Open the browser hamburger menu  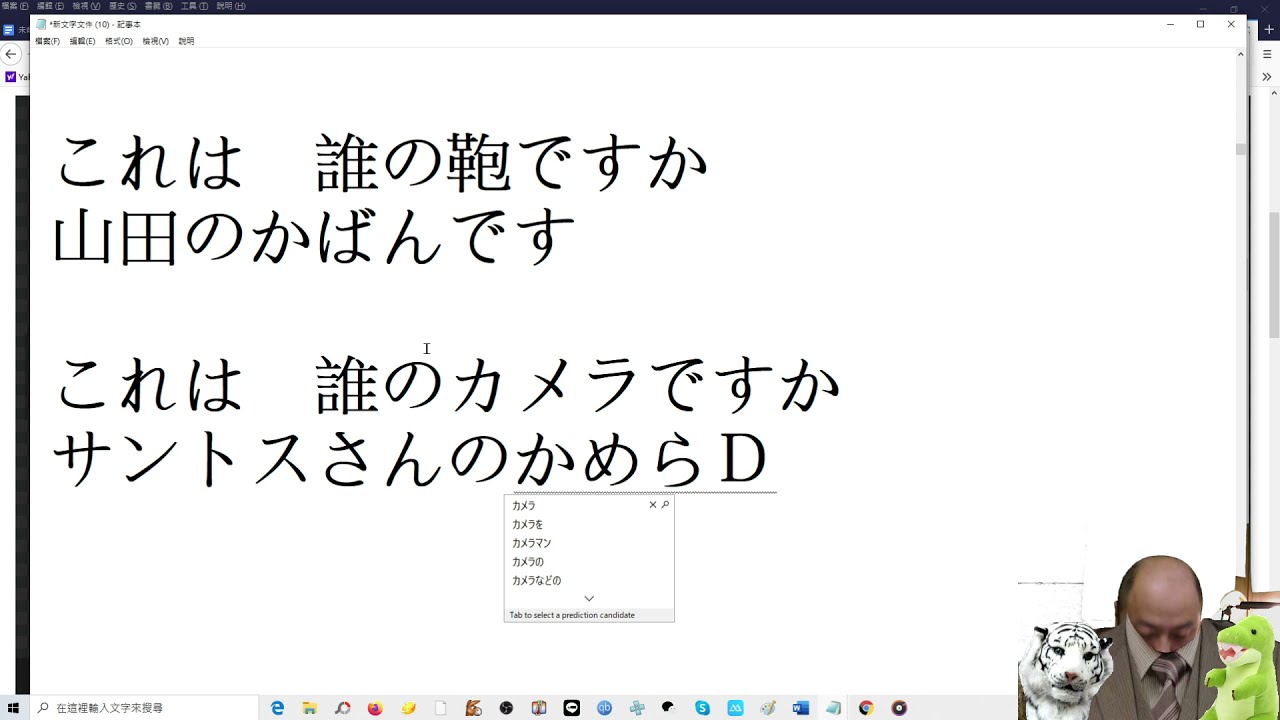1267,54
